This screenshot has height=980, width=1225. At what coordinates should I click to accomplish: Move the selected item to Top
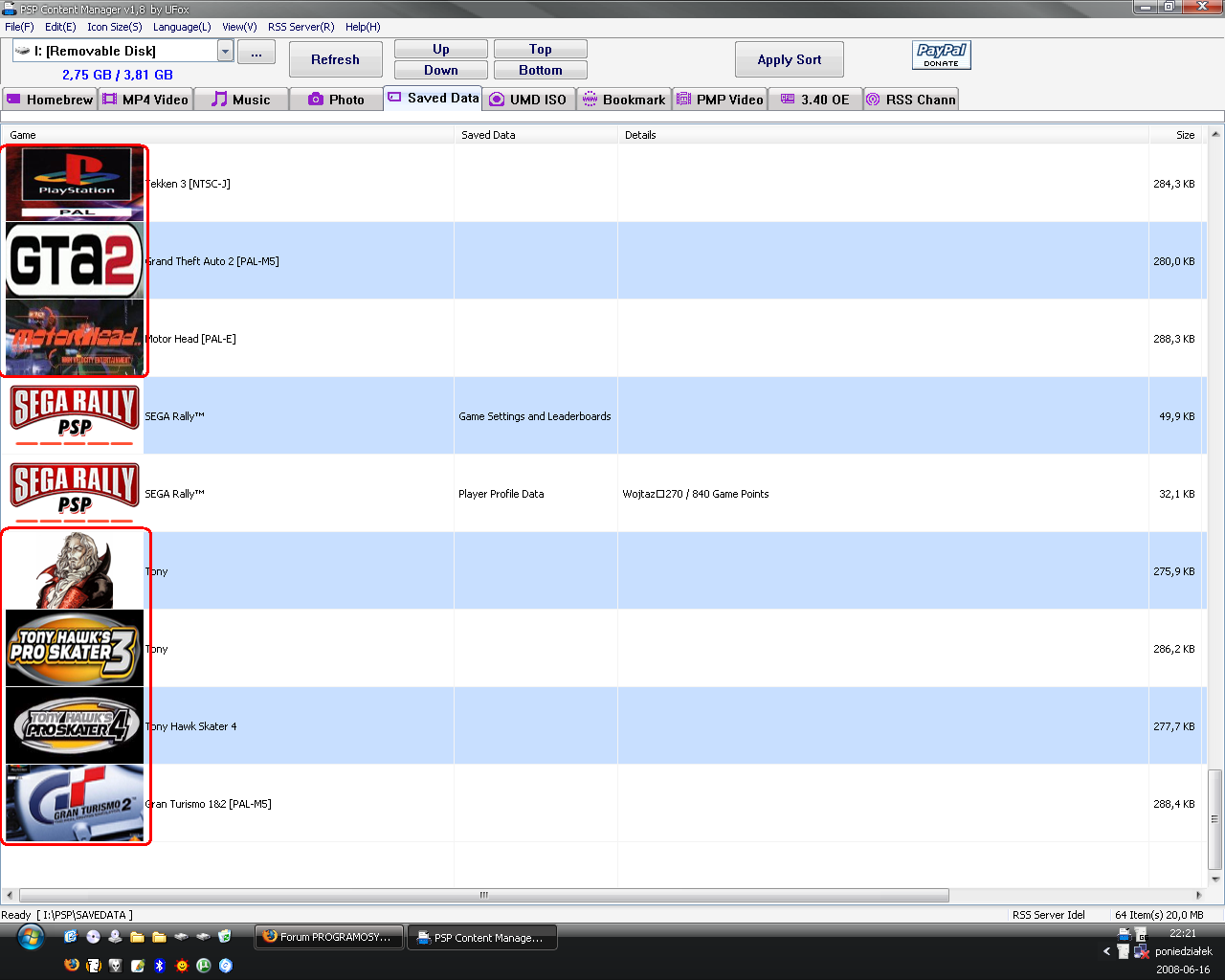pyautogui.click(x=541, y=49)
